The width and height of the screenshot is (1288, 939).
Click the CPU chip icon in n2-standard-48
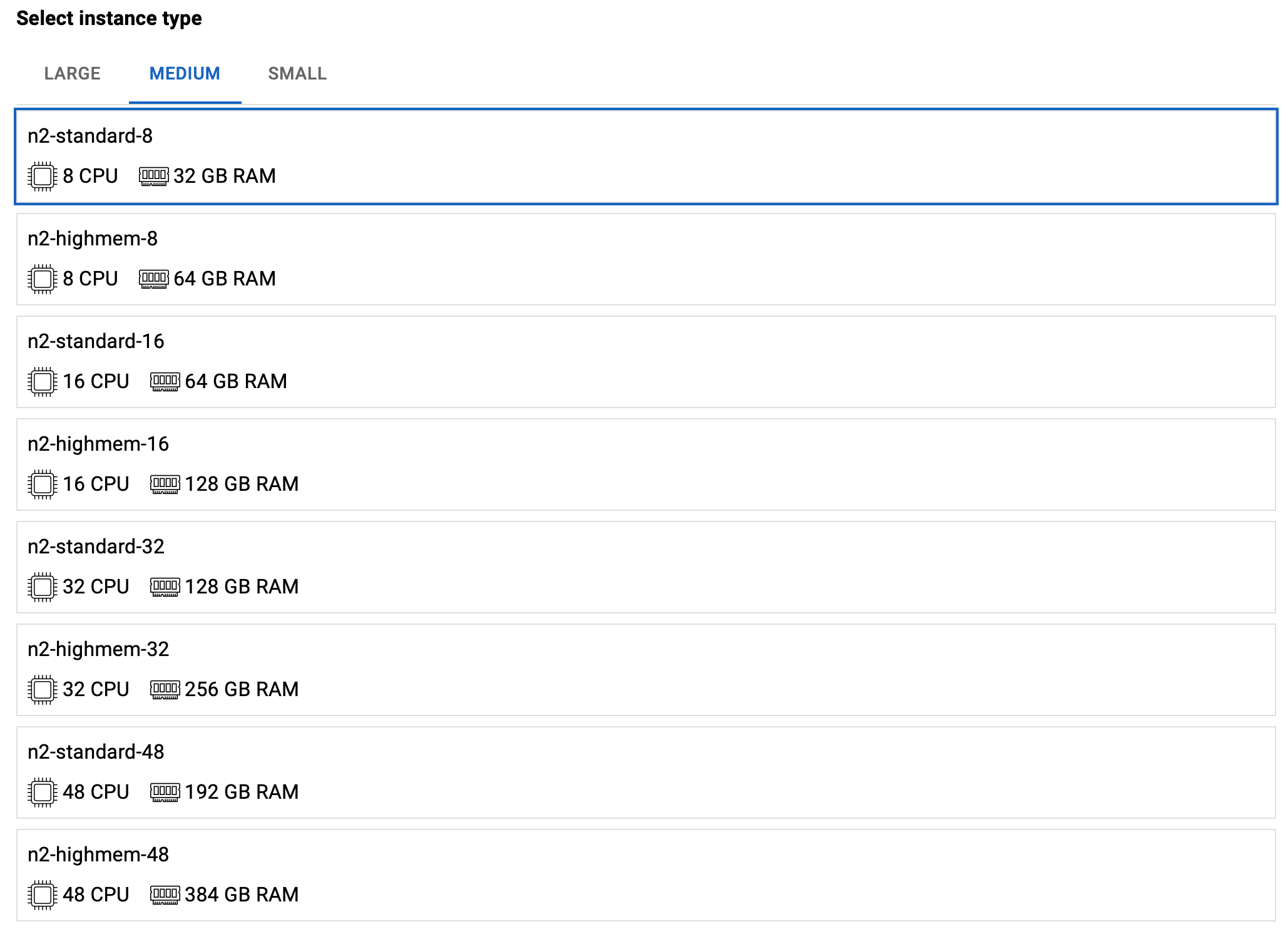click(x=43, y=793)
